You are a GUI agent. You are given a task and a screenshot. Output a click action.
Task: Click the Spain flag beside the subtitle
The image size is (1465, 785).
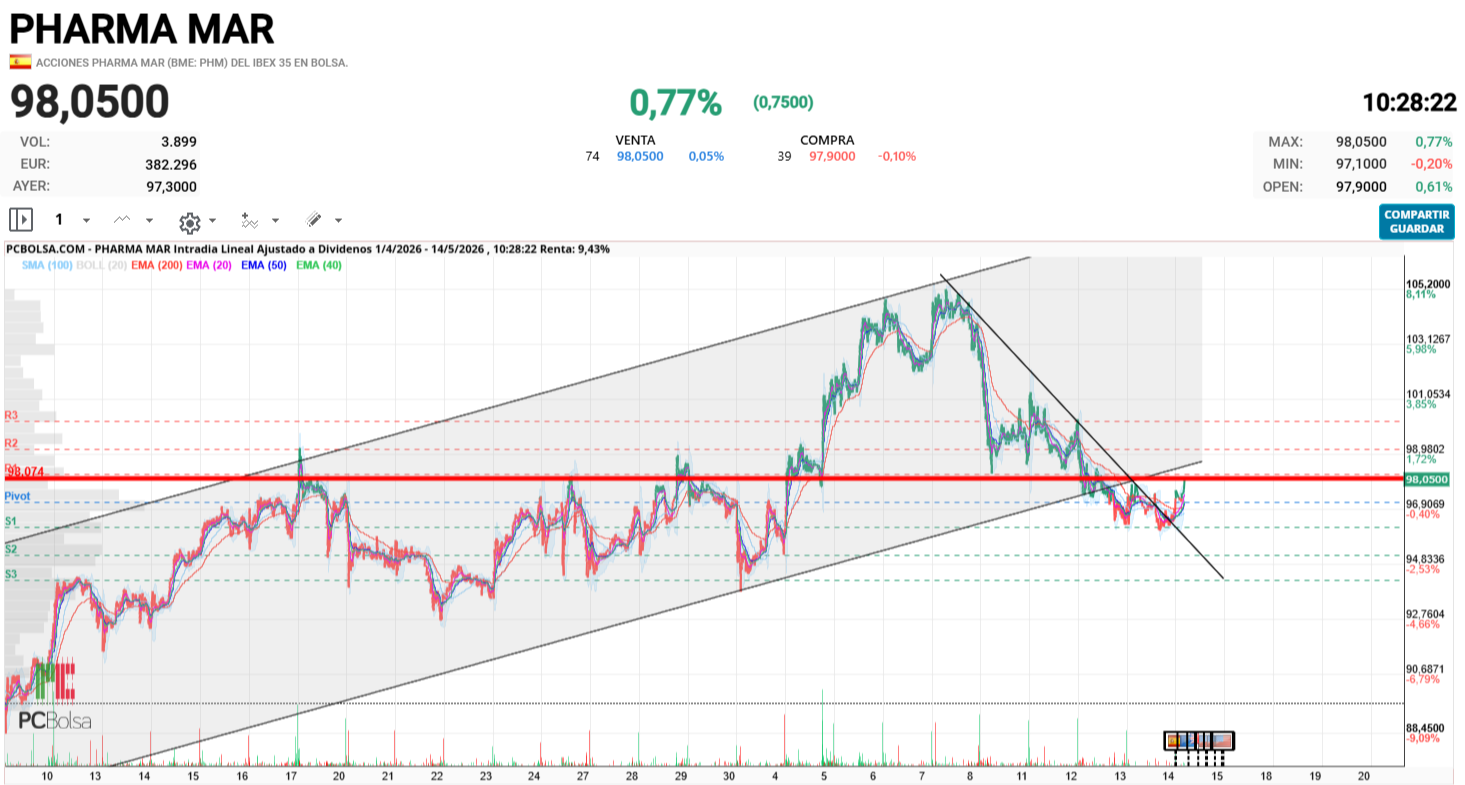[x=20, y=62]
